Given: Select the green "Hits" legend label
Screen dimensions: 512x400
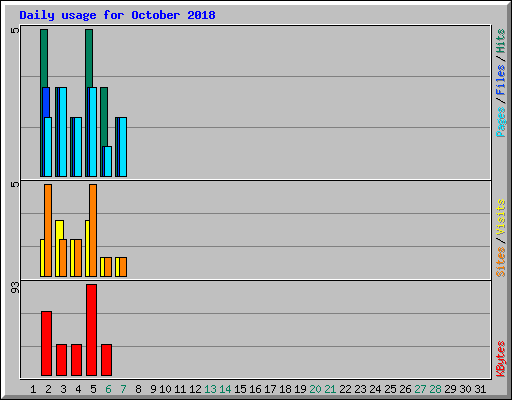Looking at the screenshot, I should pos(501,41).
